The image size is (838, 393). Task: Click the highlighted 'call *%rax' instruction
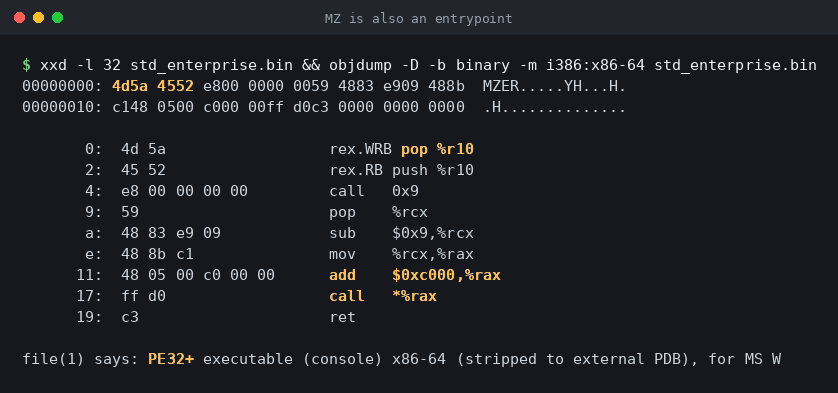(x=383, y=296)
